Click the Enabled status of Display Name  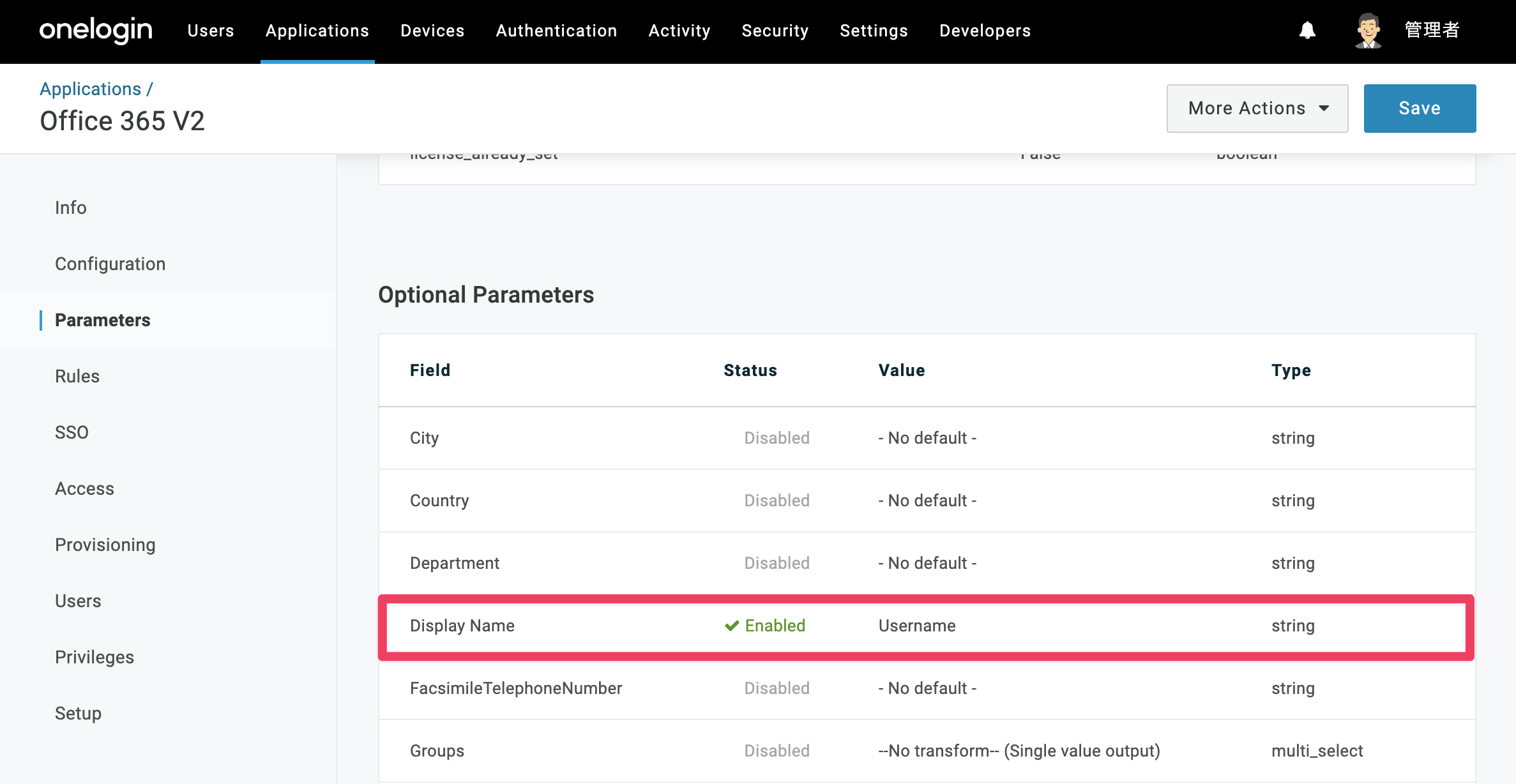[x=765, y=626]
